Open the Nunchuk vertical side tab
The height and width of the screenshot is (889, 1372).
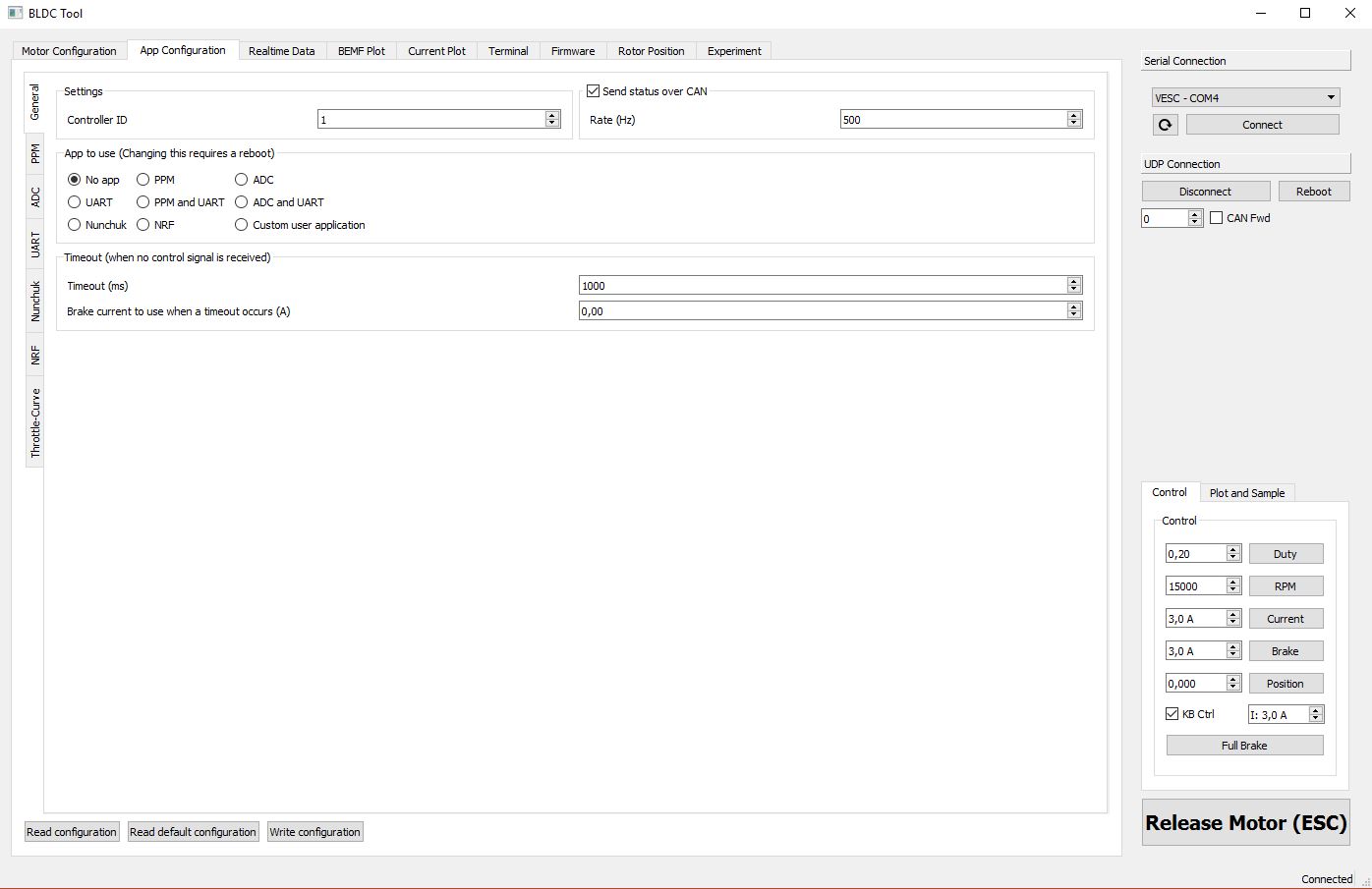35,302
